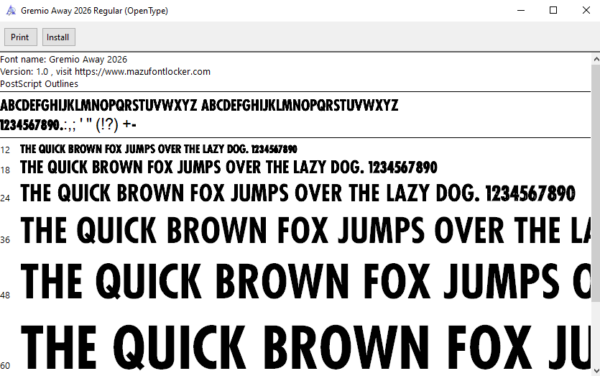Click the size label '12'
Viewport: 600px width, 376px height.
[x=5, y=150]
